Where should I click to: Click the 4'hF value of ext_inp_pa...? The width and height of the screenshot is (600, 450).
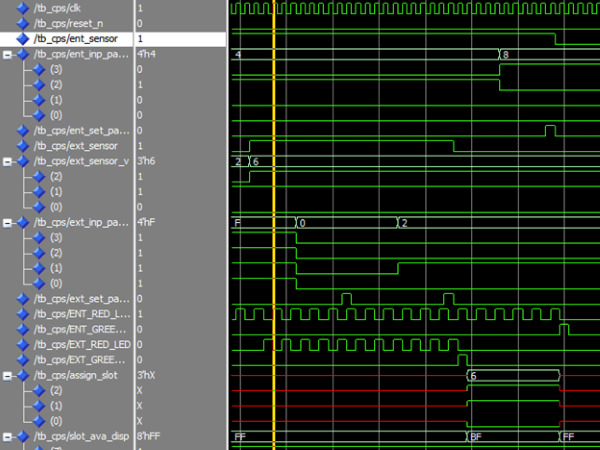147,222
